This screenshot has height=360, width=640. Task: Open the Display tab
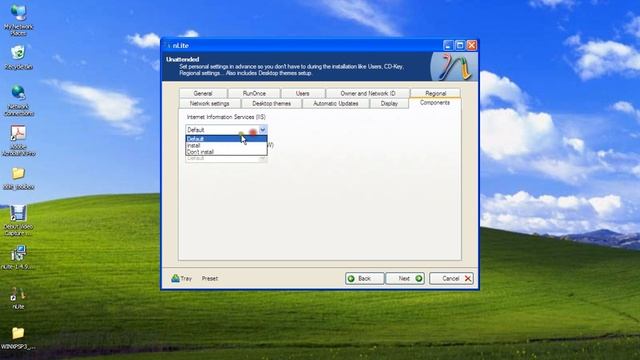tap(389, 104)
